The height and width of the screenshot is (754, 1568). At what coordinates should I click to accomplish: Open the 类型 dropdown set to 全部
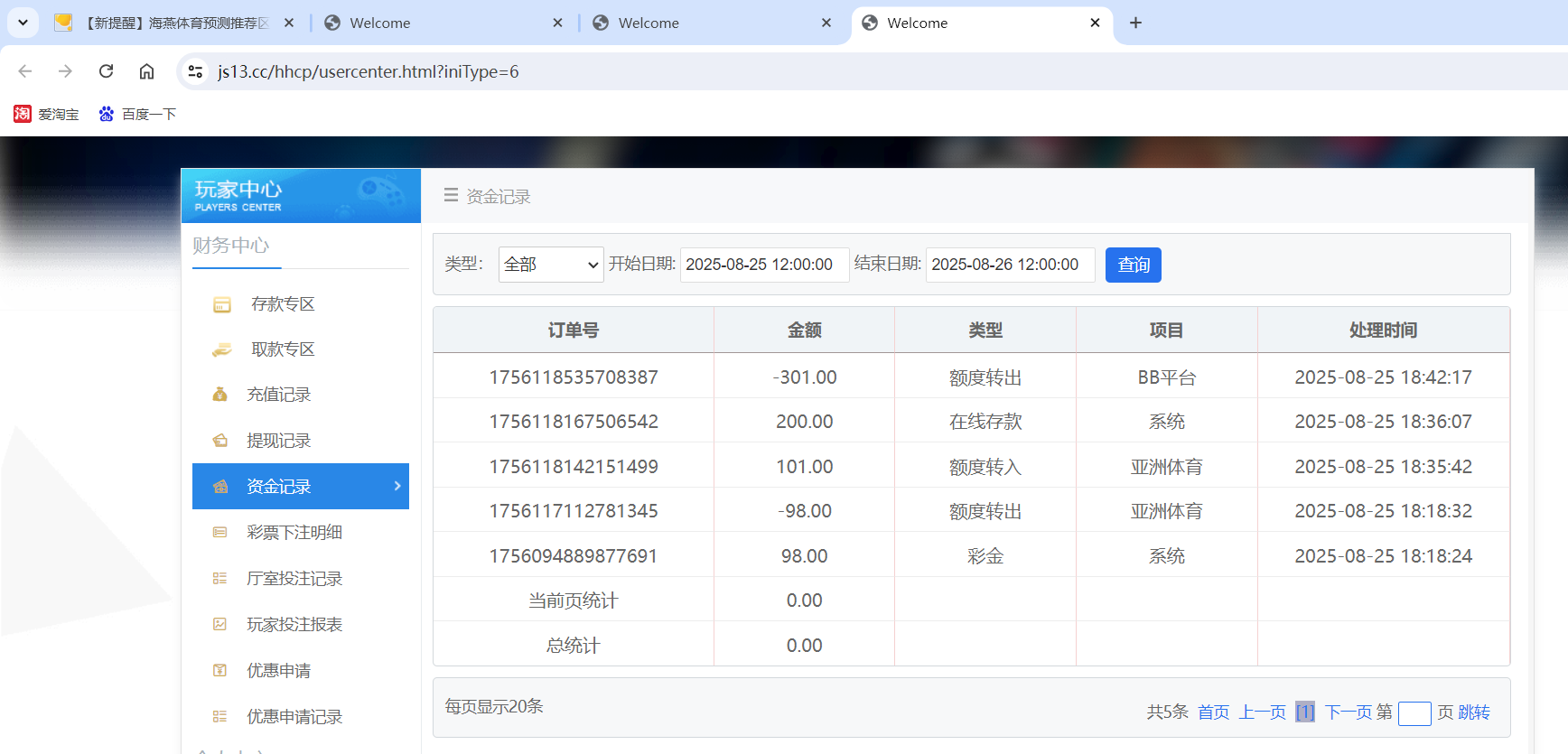(x=550, y=265)
